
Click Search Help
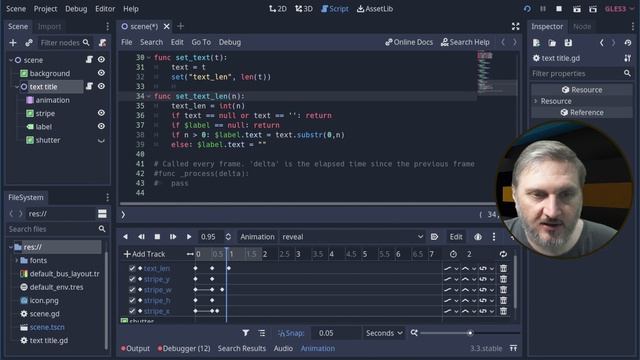(465, 42)
